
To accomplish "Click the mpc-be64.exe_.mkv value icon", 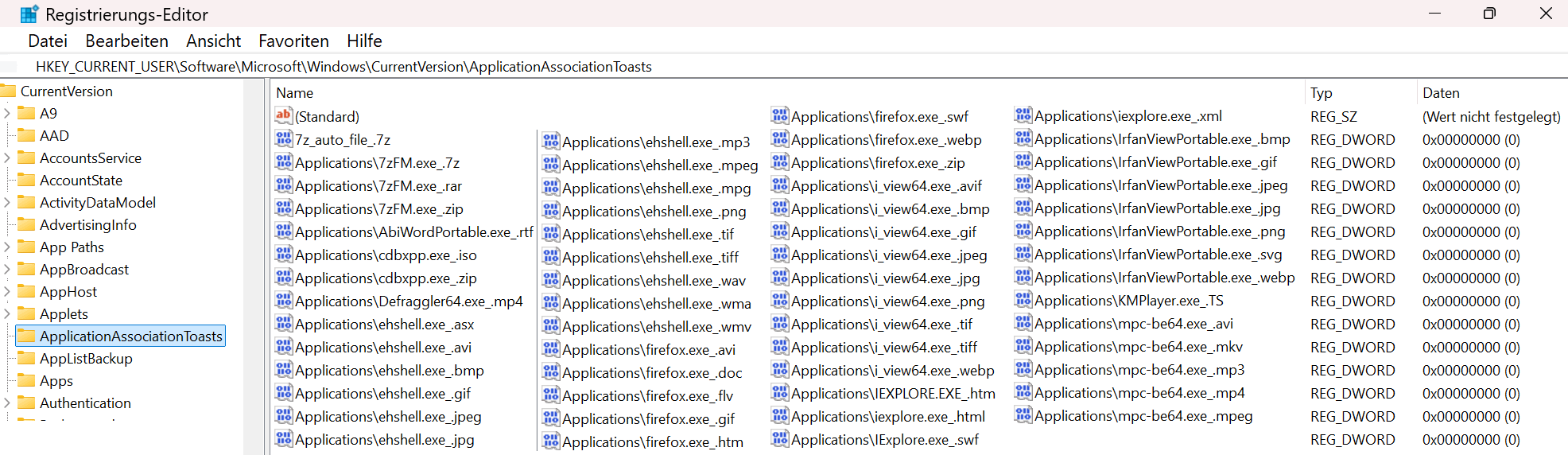I will coord(1023,345).
